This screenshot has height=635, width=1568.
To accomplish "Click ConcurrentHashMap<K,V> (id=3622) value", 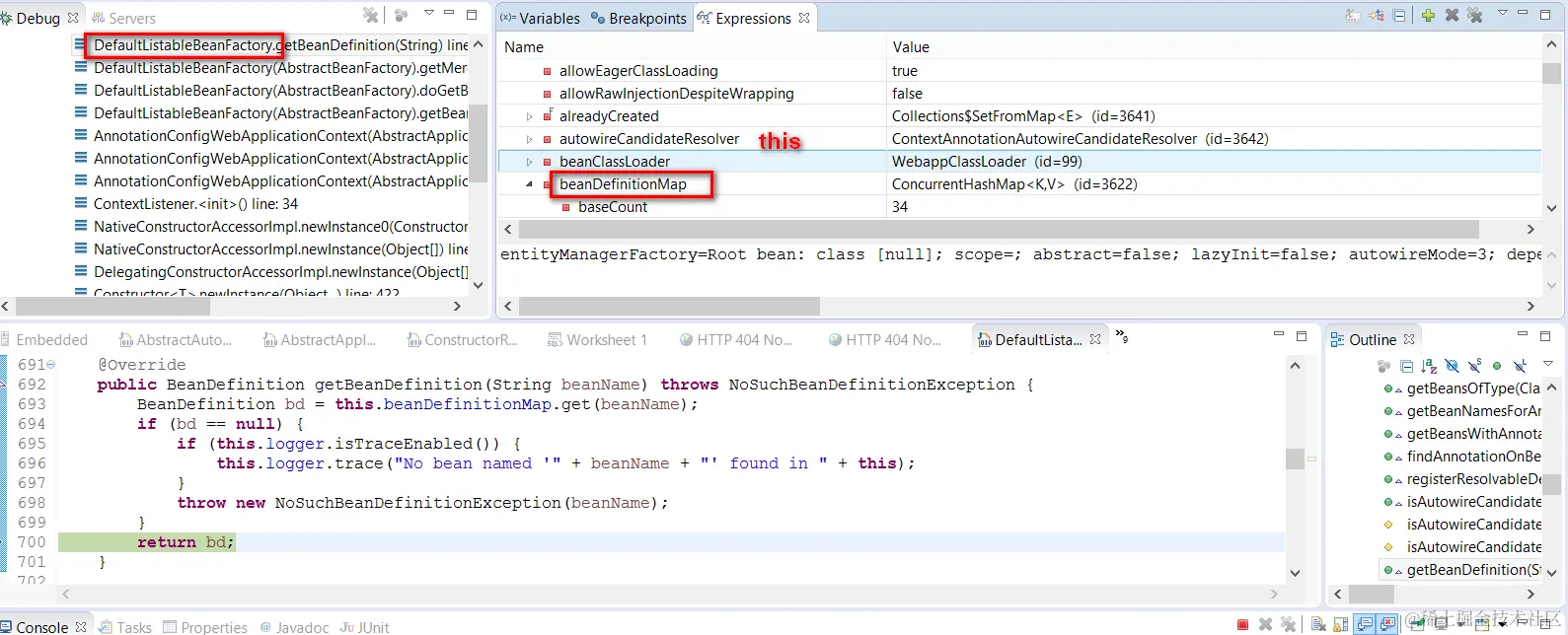I will click(x=1014, y=184).
